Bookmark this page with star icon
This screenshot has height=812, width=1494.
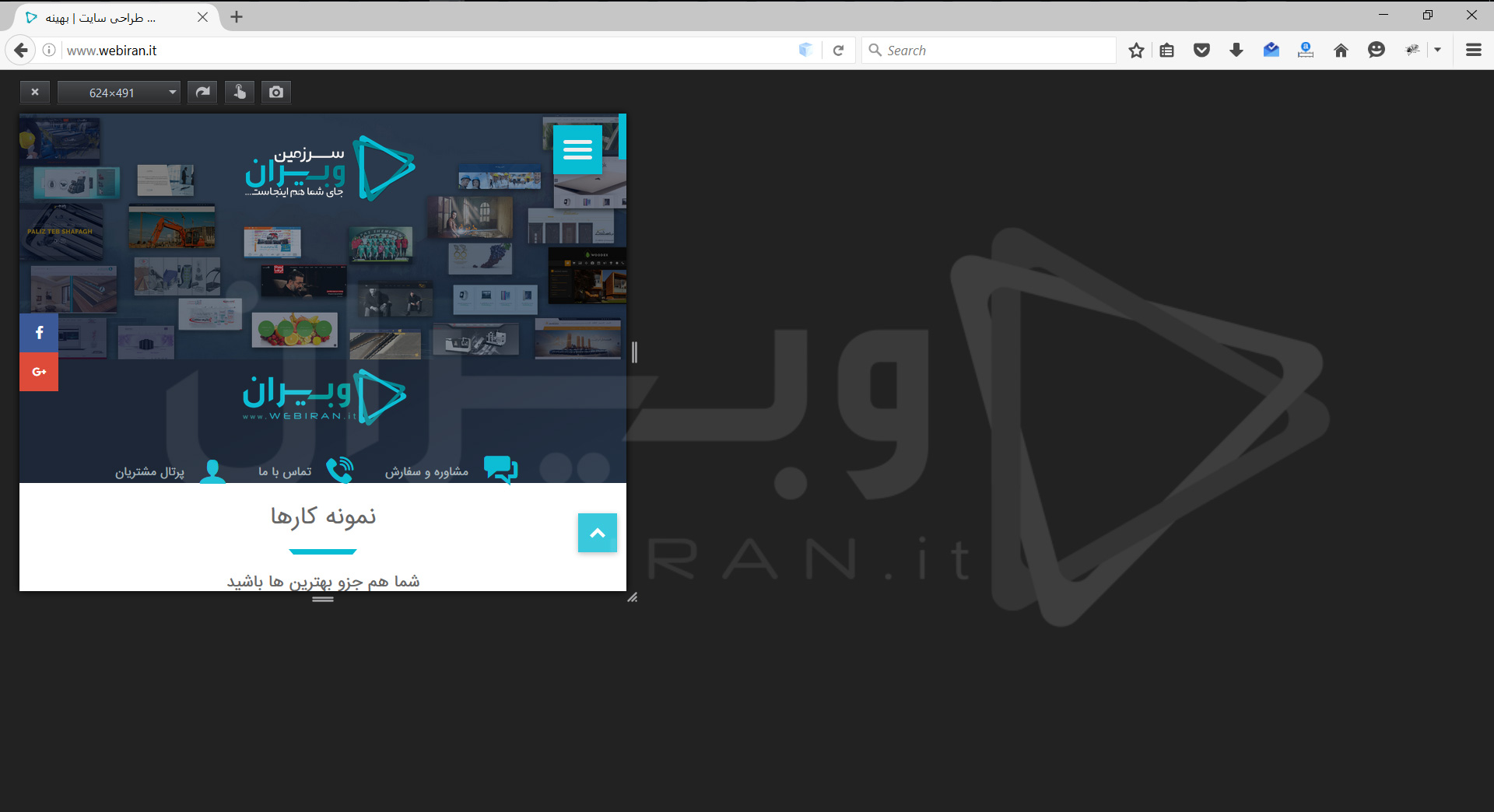(x=1136, y=51)
